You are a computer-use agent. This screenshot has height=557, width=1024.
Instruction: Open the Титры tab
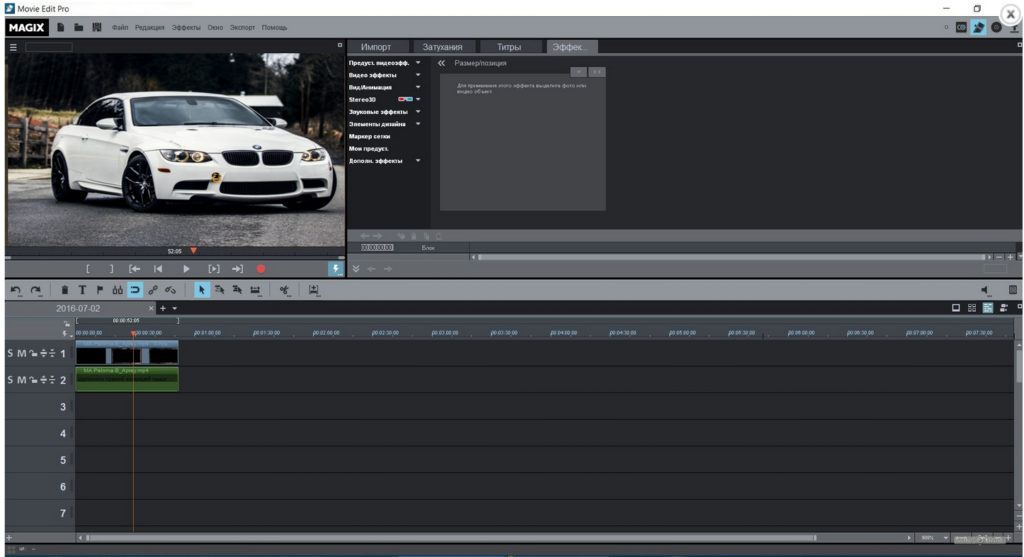[x=509, y=47]
